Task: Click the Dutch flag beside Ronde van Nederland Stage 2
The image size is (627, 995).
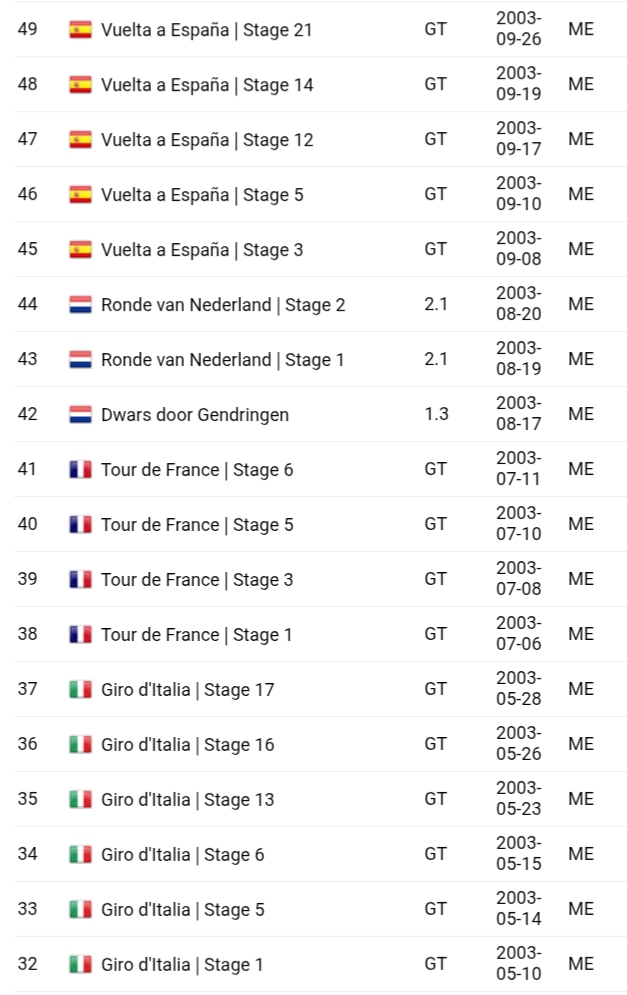Action: pos(80,305)
